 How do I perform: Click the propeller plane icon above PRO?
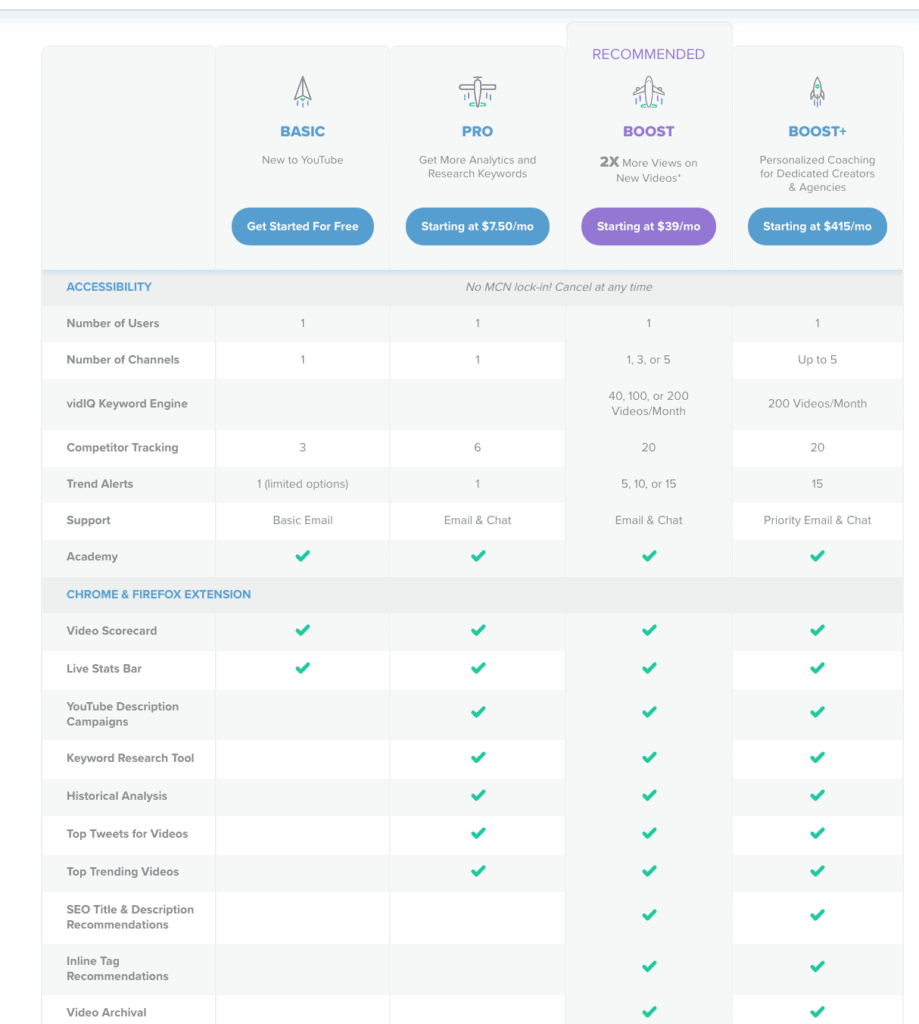click(x=477, y=91)
